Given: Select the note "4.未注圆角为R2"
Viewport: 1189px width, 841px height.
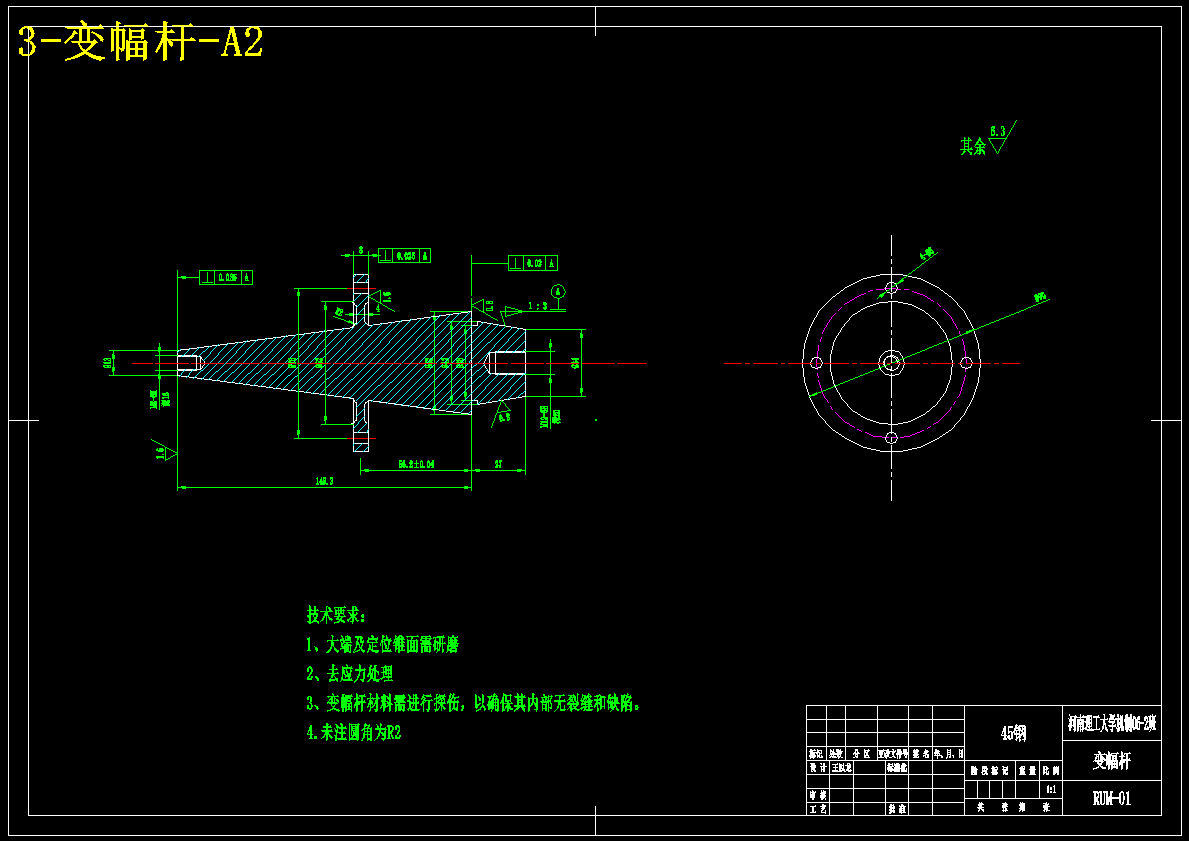Looking at the screenshot, I should [x=353, y=733].
